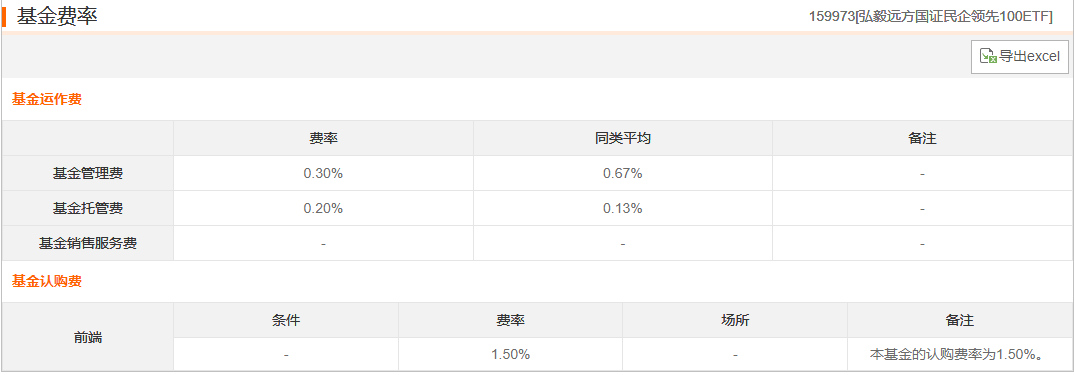Click the 0.30% management fee value
This screenshot has height=375, width=1074.
click(x=323, y=174)
